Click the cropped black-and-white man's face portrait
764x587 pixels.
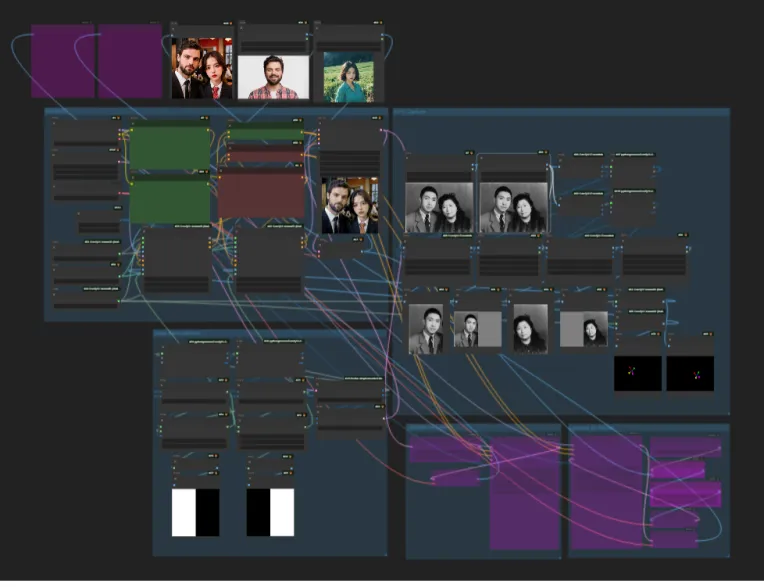[425, 329]
